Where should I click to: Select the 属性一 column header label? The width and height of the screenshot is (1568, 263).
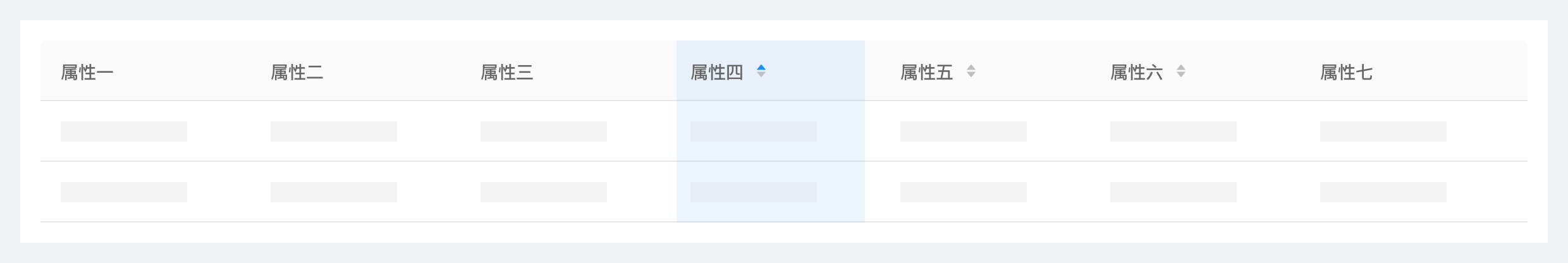pos(87,73)
